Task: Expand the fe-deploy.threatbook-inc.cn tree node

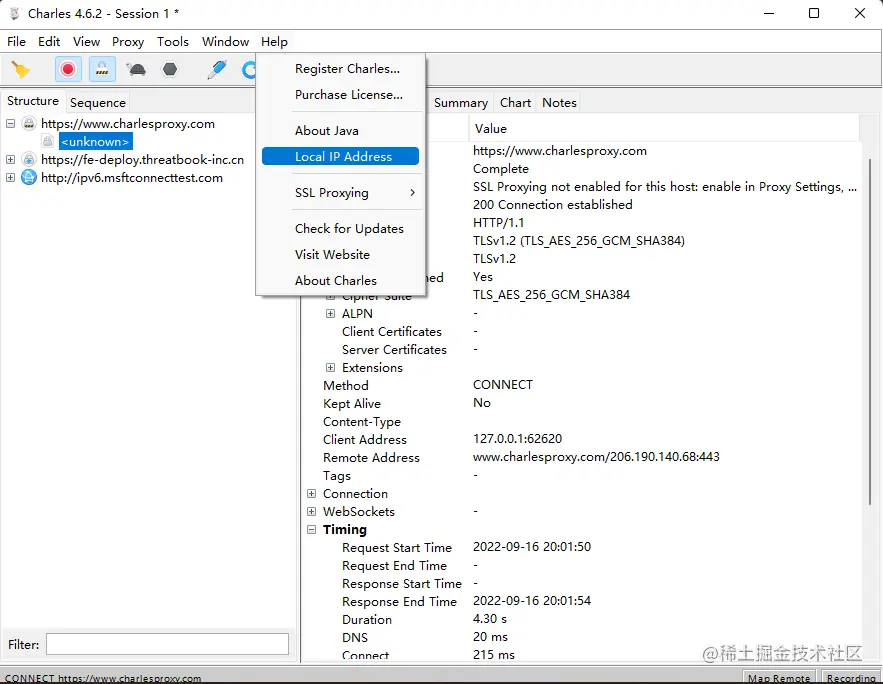Action: (x=10, y=159)
